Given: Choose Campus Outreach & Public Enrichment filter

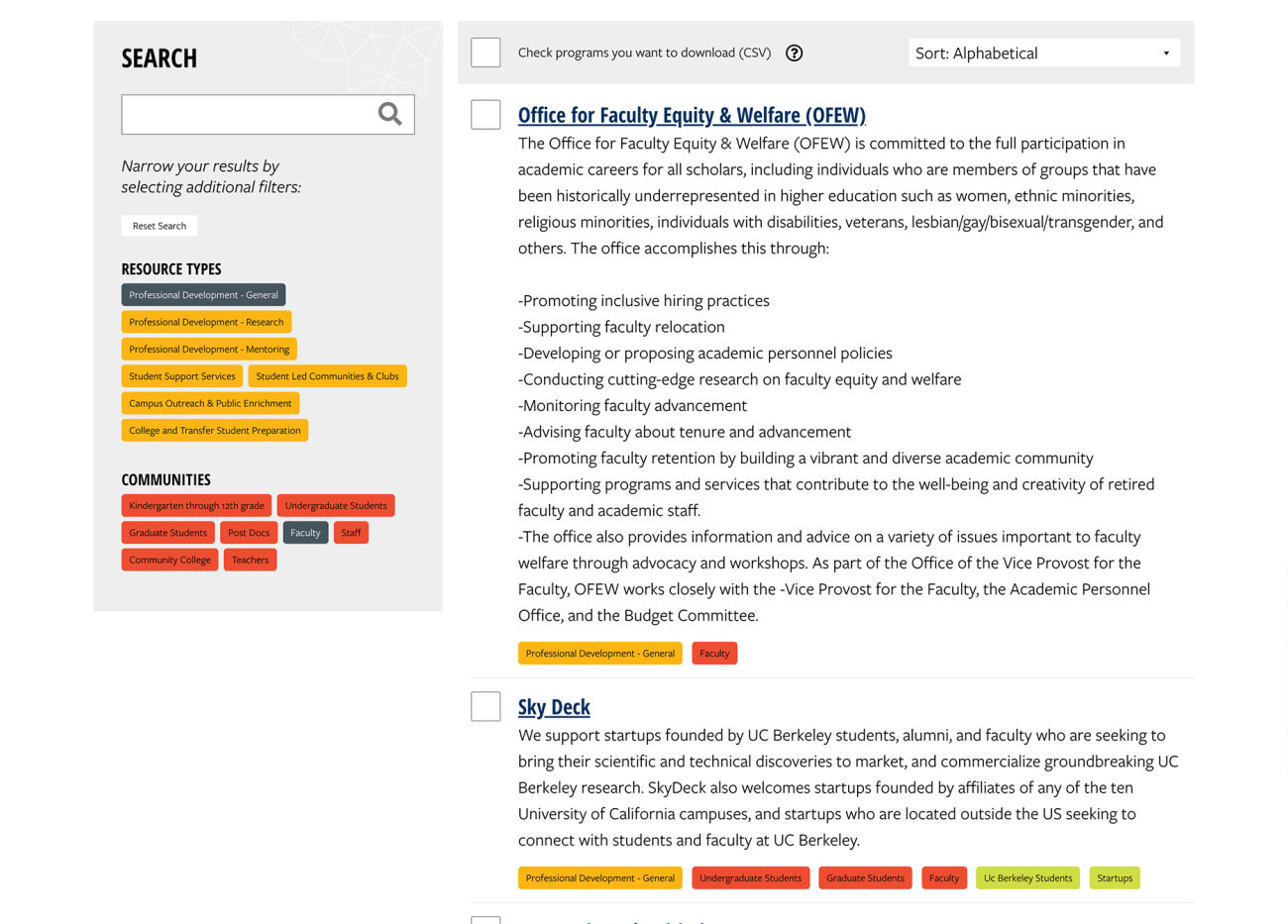Looking at the screenshot, I should click(x=210, y=403).
